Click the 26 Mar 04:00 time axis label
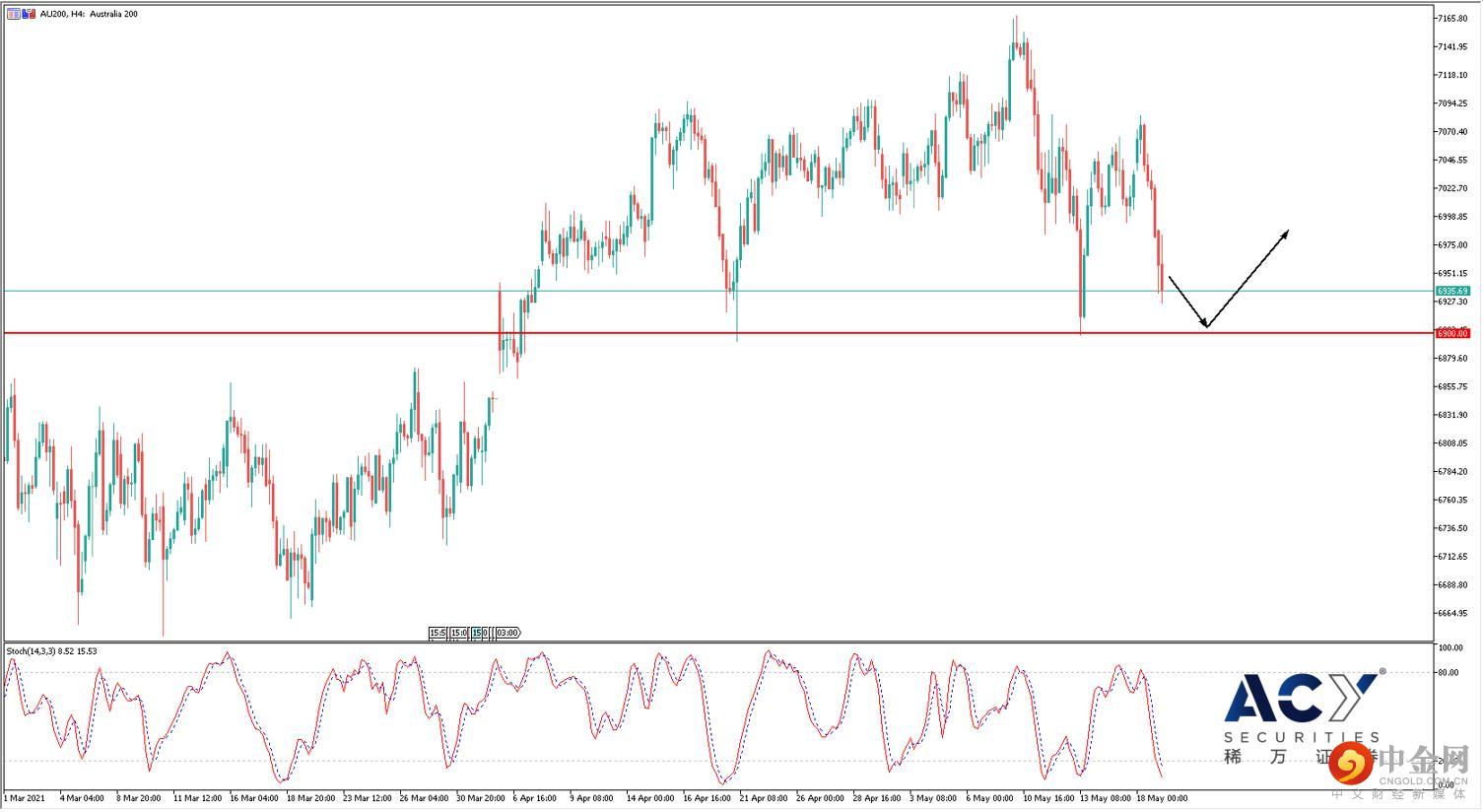Screen dimensions: 1483x812 [x=425, y=798]
